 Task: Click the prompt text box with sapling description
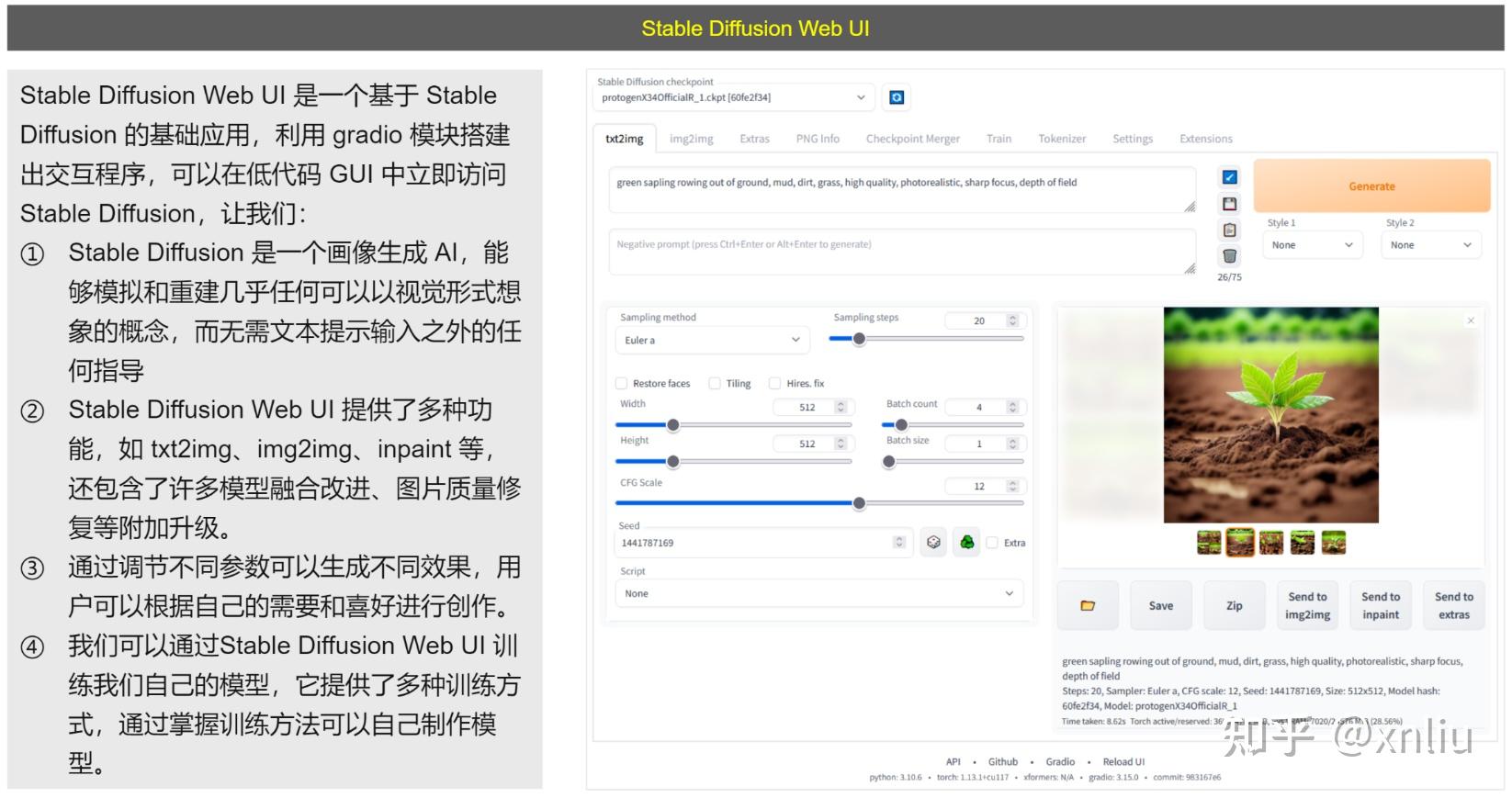pyautogui.click(x=903, y=190)
